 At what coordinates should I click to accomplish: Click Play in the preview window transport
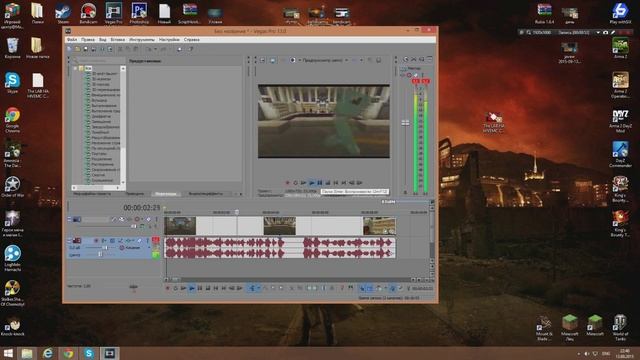(312, 183)
